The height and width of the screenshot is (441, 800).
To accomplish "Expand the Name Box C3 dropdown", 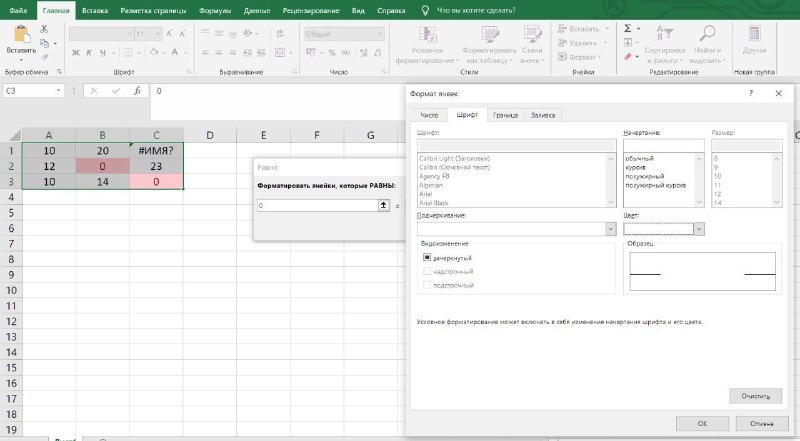I will (58, 91).
